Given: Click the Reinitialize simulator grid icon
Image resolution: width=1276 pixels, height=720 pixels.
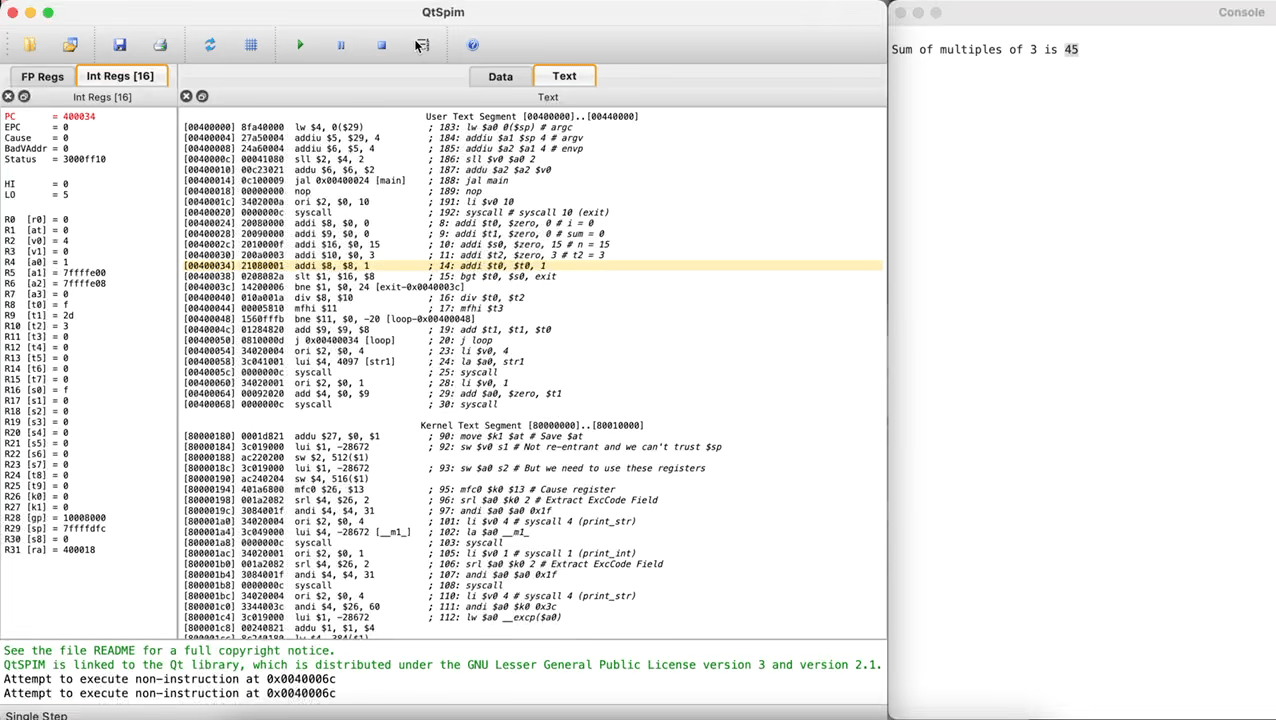Looking at the screenshot, I should [x=251, y=45].
